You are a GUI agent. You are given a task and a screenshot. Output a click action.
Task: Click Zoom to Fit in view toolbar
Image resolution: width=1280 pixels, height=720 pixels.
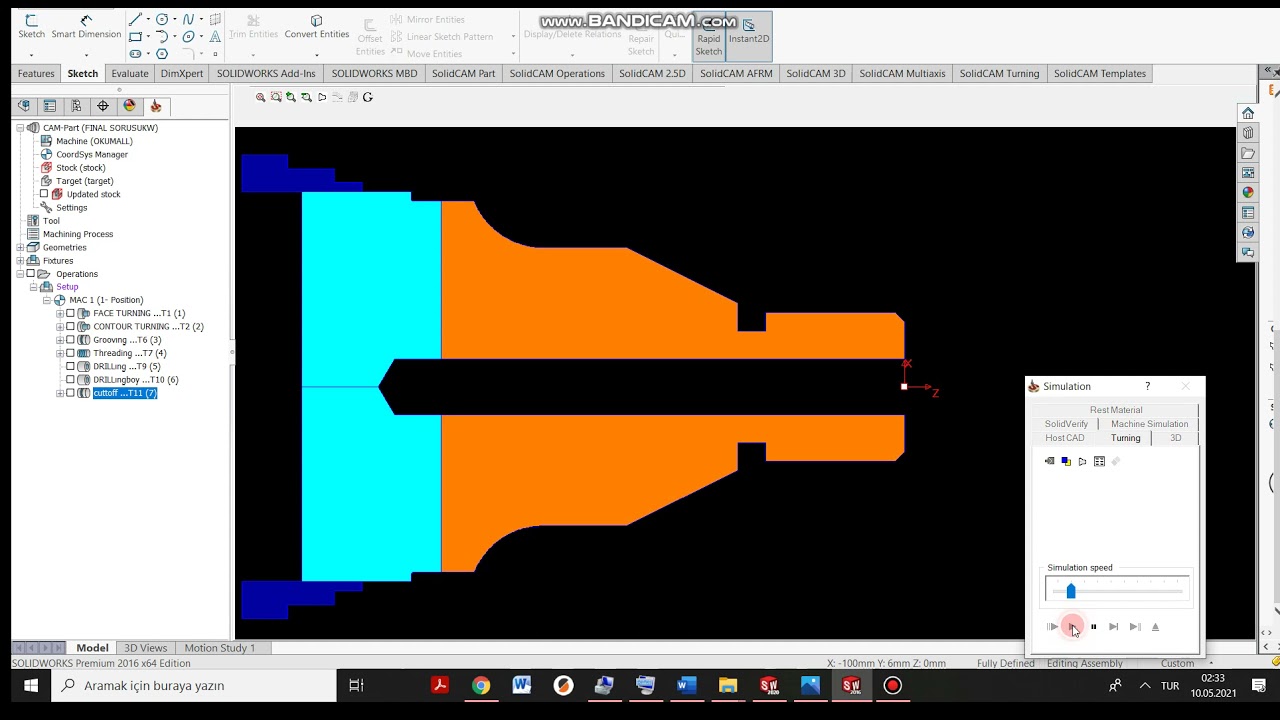coord(260,97)
